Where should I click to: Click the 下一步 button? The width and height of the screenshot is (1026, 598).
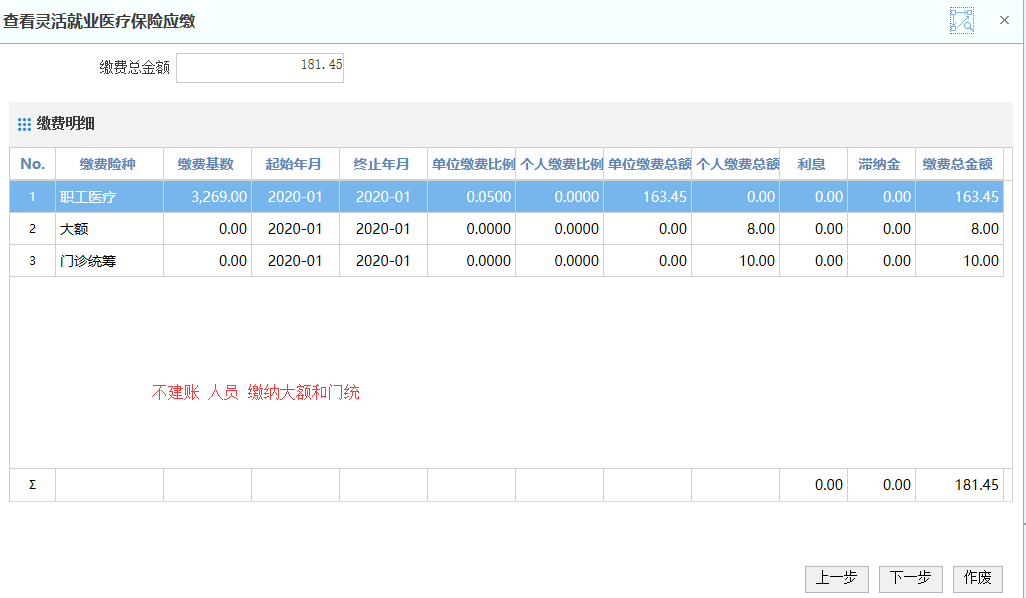[910, 578]
